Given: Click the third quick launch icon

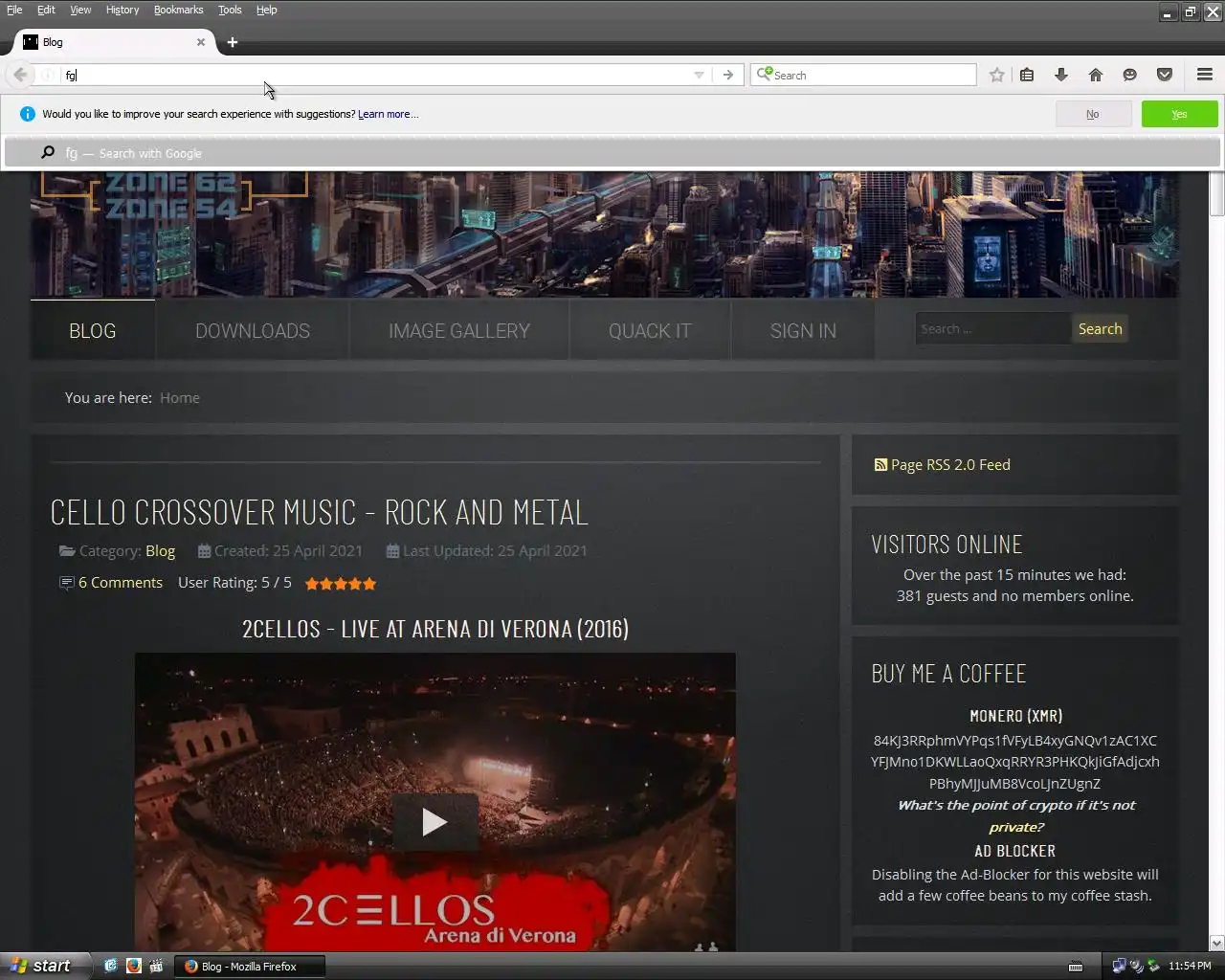Looking at the screenshot, I should [x=157, y=966].
